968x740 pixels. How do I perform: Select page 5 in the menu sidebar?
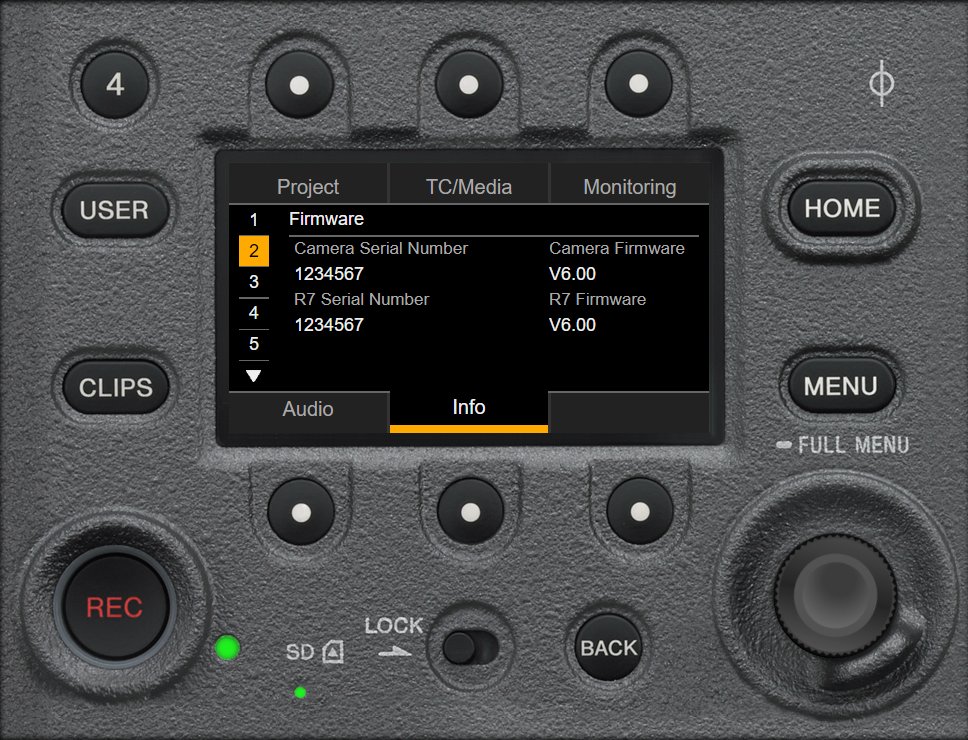point(253,344)
